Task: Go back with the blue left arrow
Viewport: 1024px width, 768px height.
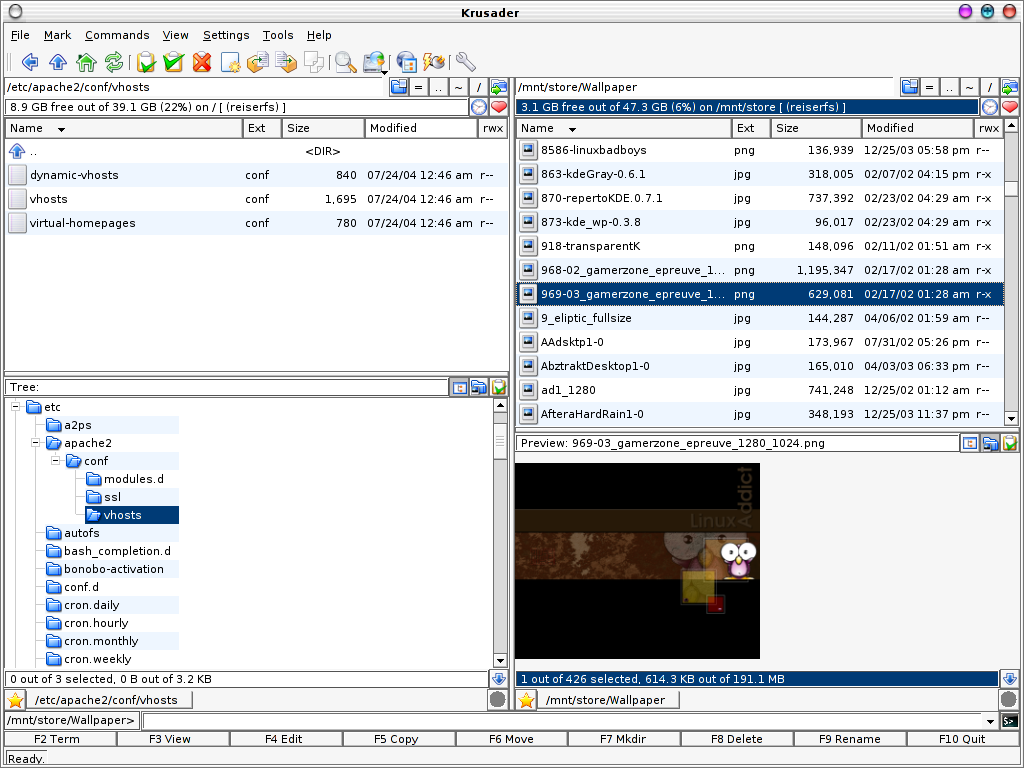Action: [29, 62]
